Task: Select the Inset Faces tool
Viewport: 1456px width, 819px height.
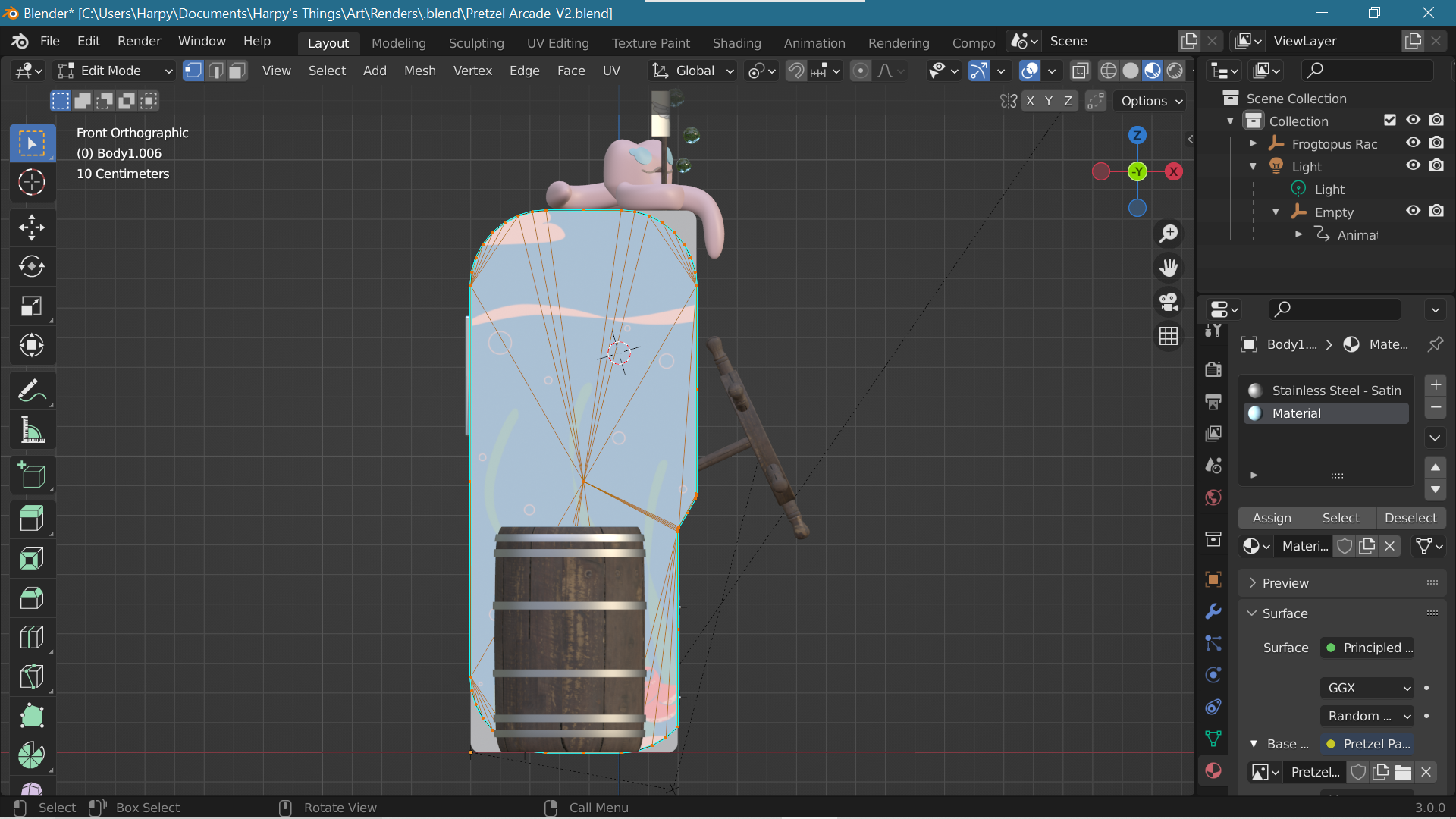Action: click(32, 558)
